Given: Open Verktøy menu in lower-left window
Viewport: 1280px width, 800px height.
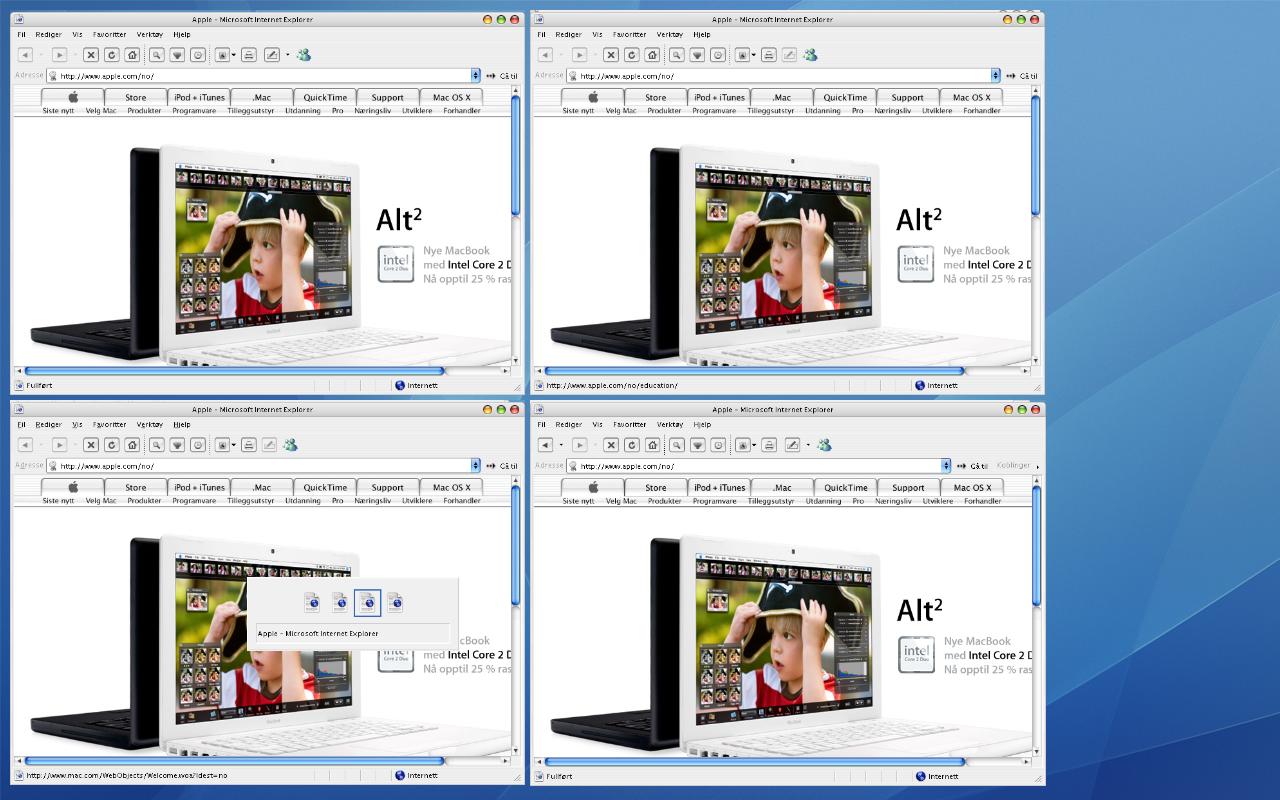Looking at the screenshot, I should 149,424.
